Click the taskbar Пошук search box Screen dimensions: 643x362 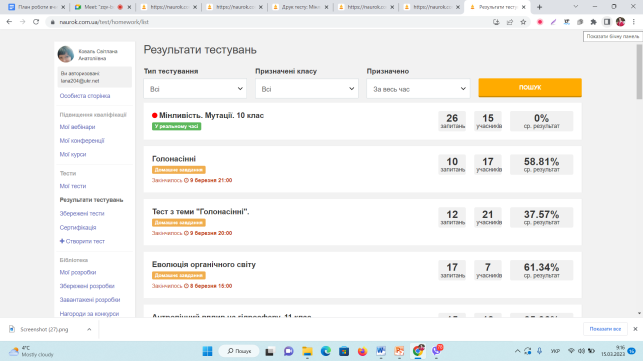(239, 351)
